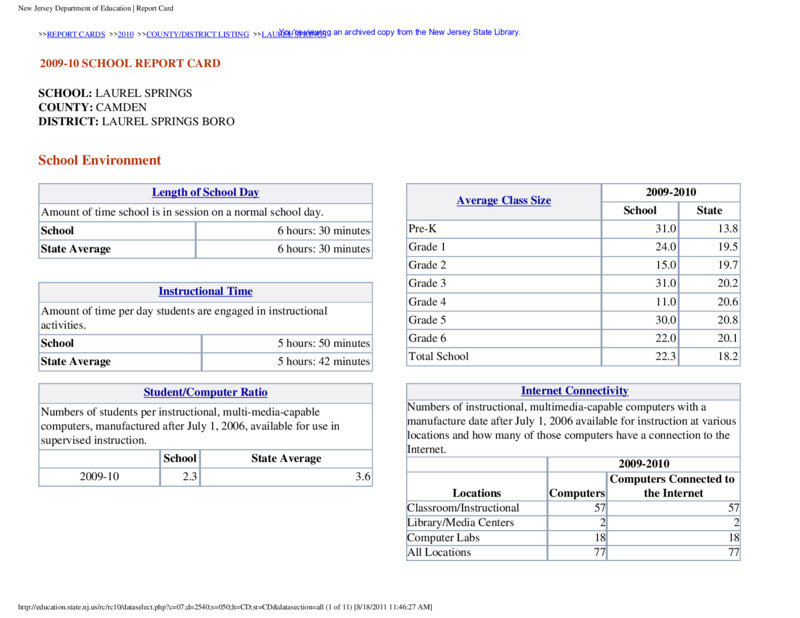The width and height of the screenshot is (800, 618).
Task: Select the 'DISTRICT: LAUREL SPRINGS BORO' line
Action: click(136, 121)
